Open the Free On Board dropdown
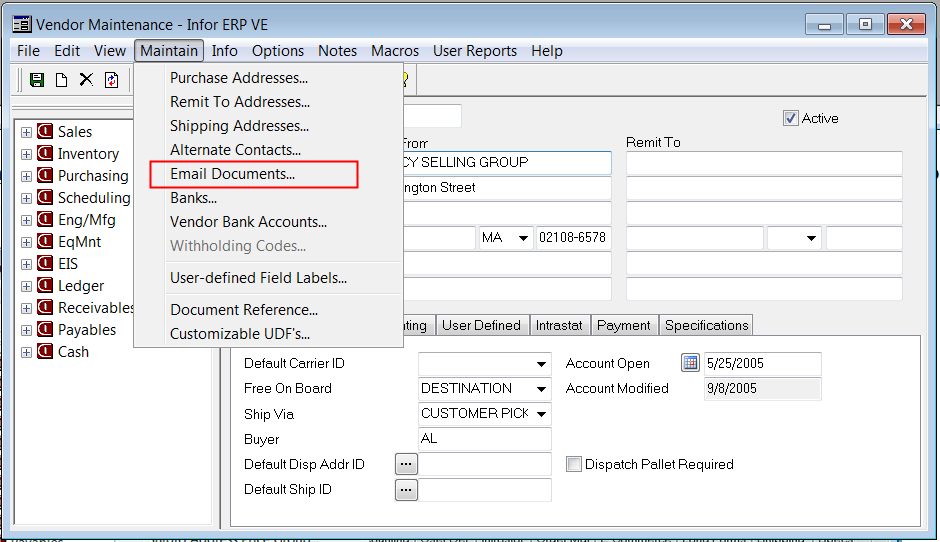 point(541,389)
